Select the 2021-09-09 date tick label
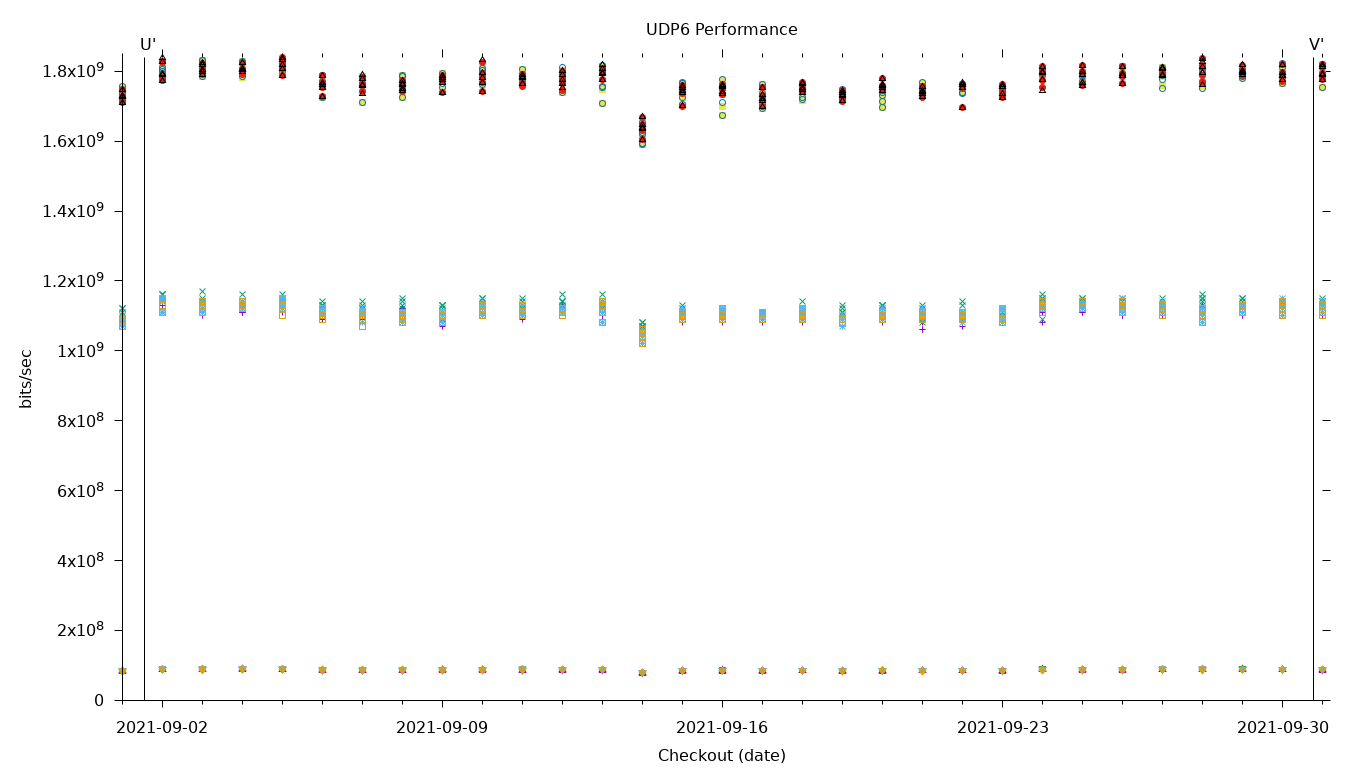Image resolution: width=1360 pixels, height=768 pixels. (x=442, y=728)
